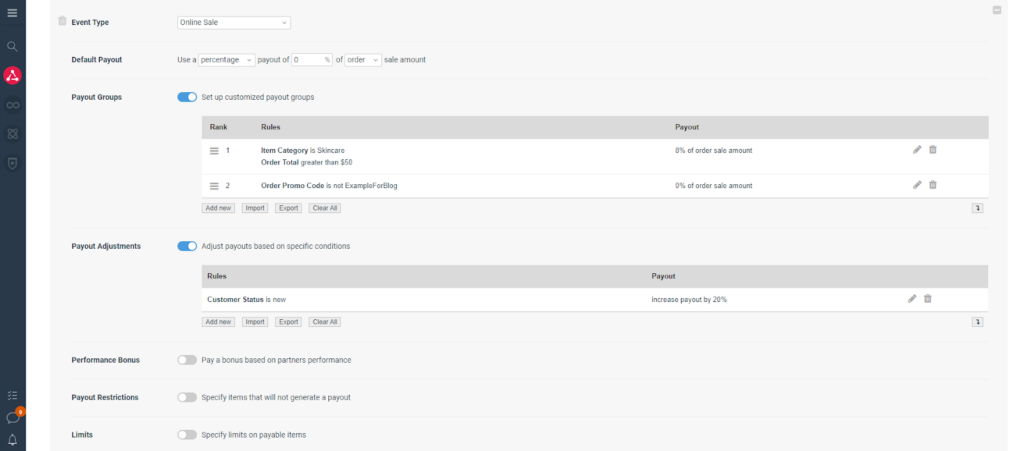
Task: Open the percentage payout type dropdown
Action: [227, 60]
